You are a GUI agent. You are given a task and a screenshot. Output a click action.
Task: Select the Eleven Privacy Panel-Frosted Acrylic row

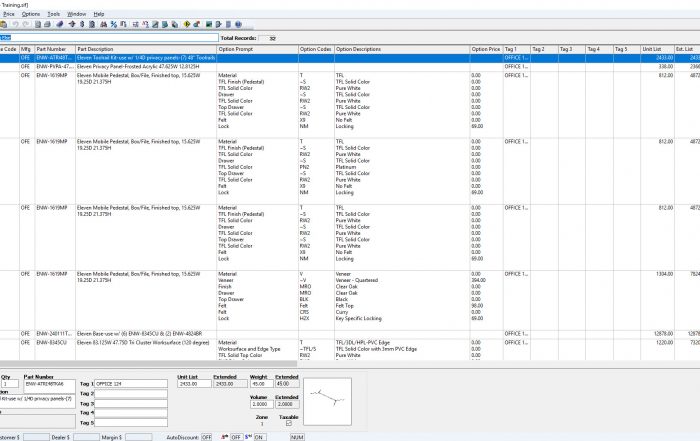(x=350, y=67)
